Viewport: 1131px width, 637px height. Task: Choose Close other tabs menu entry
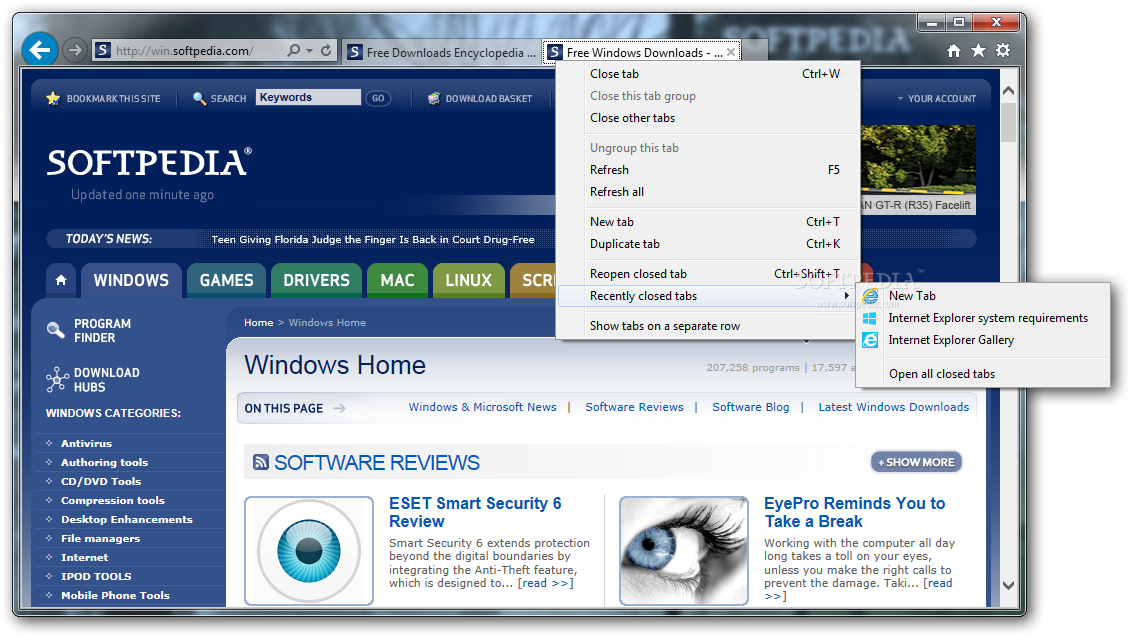(709, 118)
